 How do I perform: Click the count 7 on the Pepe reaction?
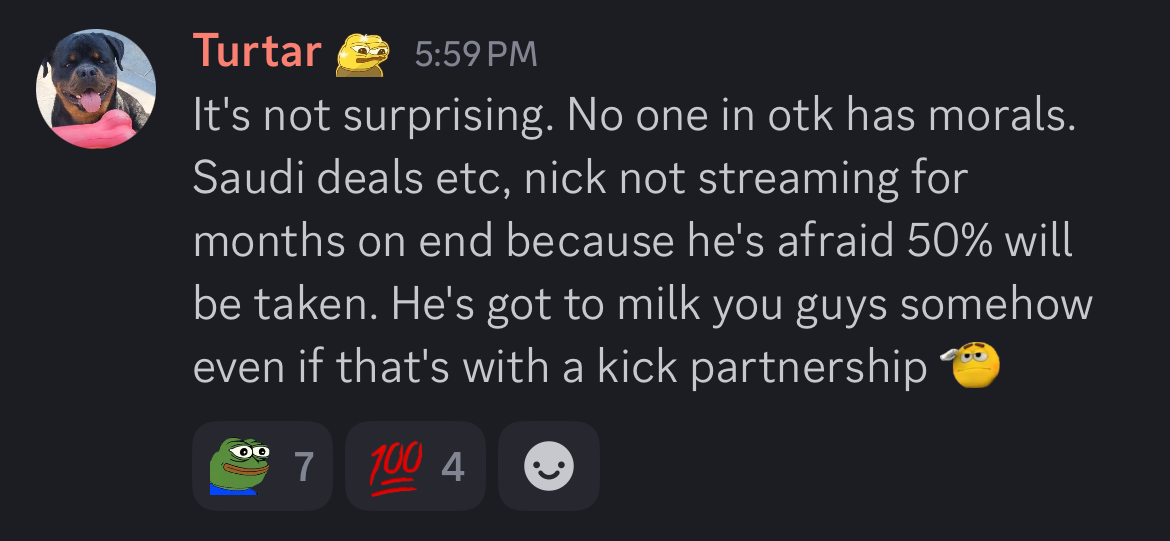(303, 468)
